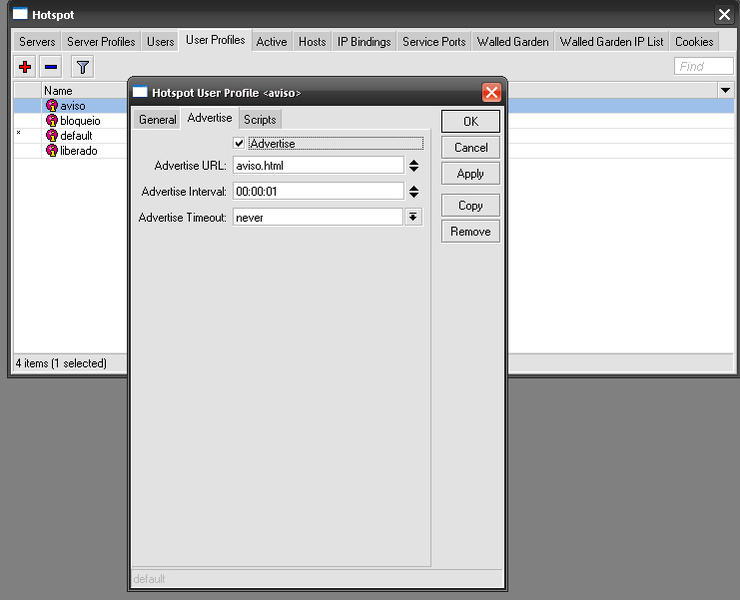This screenshot has height=600, width=740.
Task: Click the Cancel button
Action: pos(471,148)
